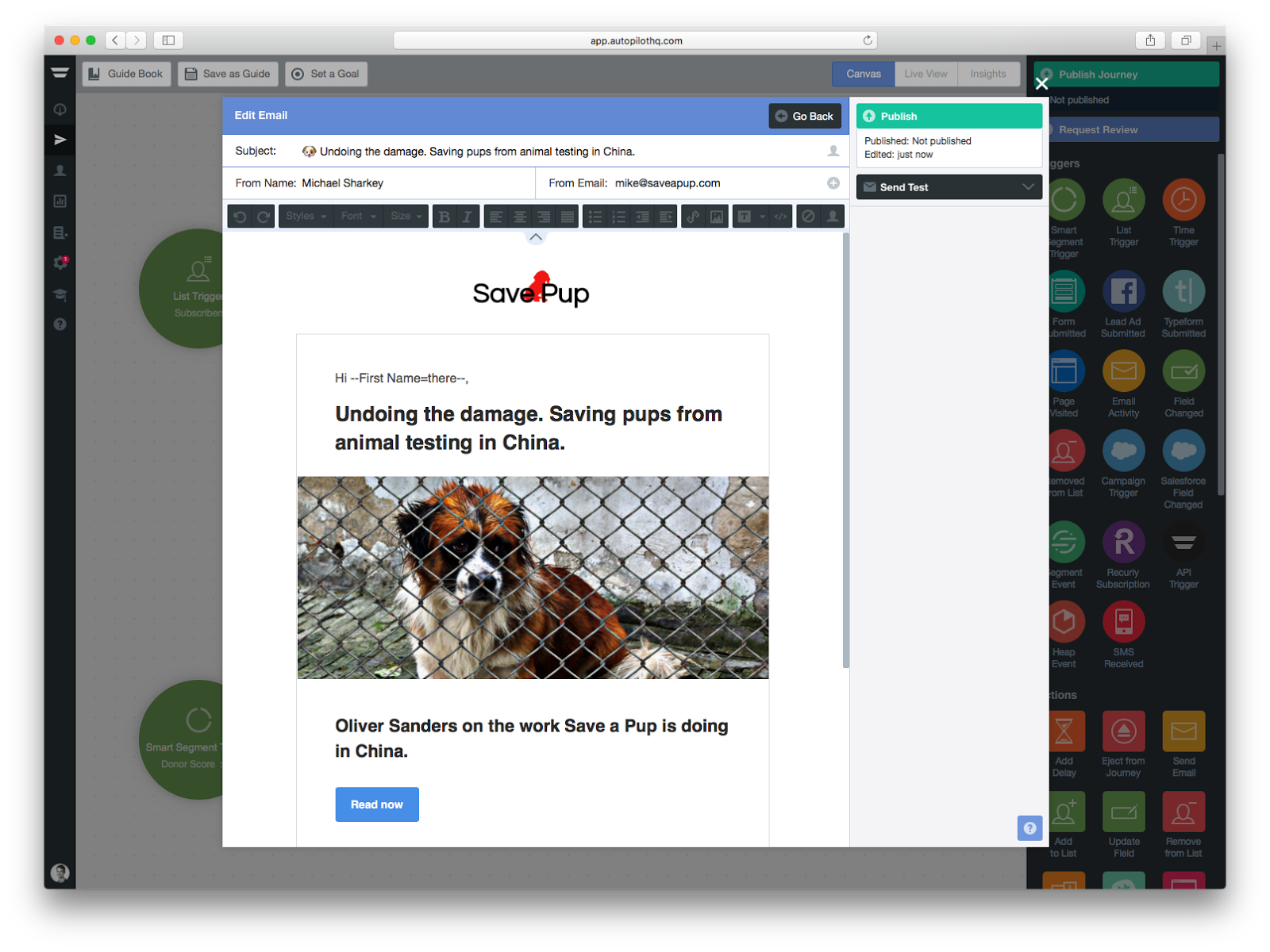Insert a numbered list
Viewport: 1270px width, 952px height.
618,217
